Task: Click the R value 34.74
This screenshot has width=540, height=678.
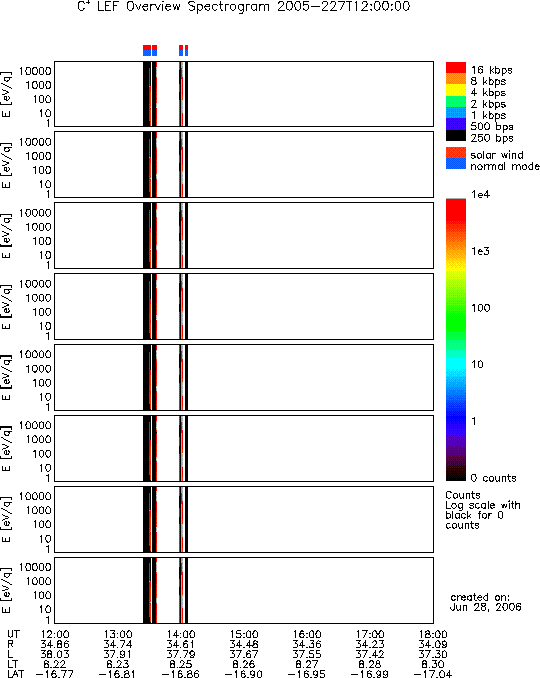Action: click(118, 644)
